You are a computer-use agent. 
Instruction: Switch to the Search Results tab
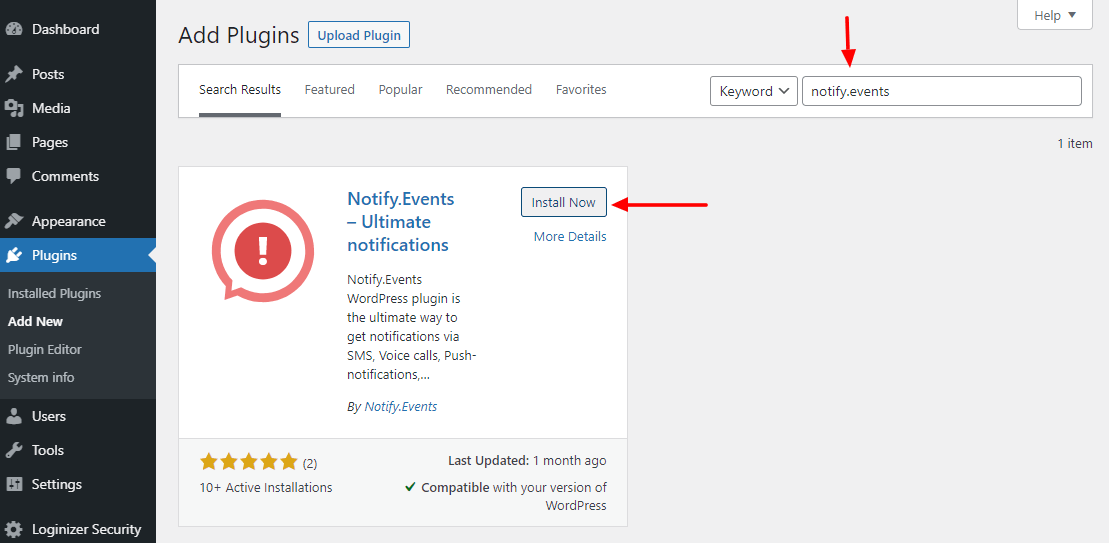pyautogui.click(x=240, y=90)
